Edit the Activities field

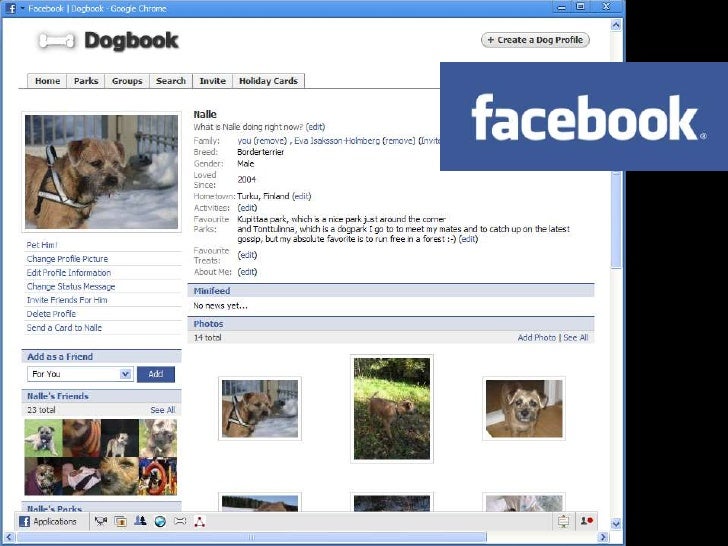pos(247,208)
